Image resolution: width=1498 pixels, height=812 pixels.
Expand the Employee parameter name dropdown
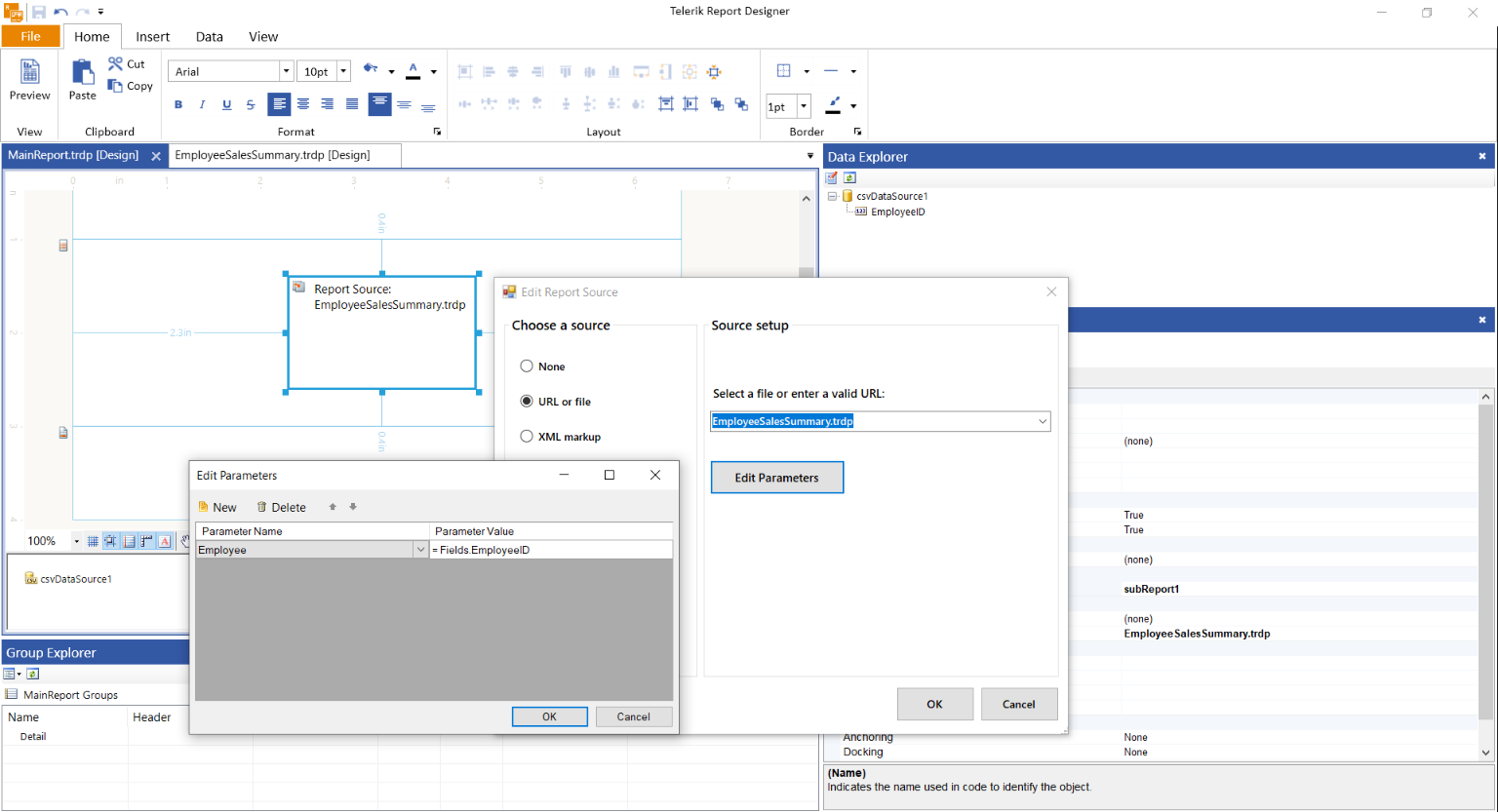point(420,550)
